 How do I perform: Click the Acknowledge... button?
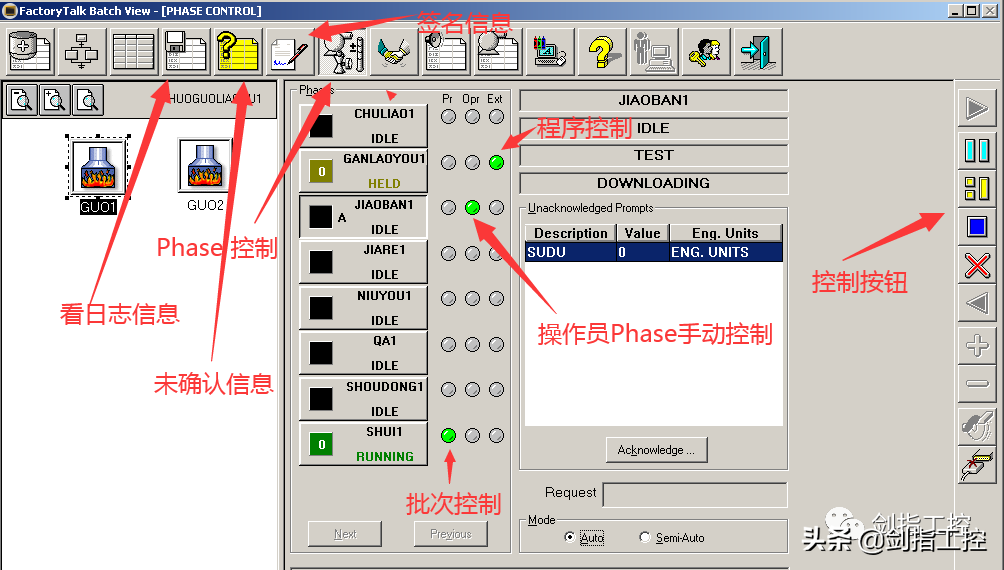pos(656,450)
